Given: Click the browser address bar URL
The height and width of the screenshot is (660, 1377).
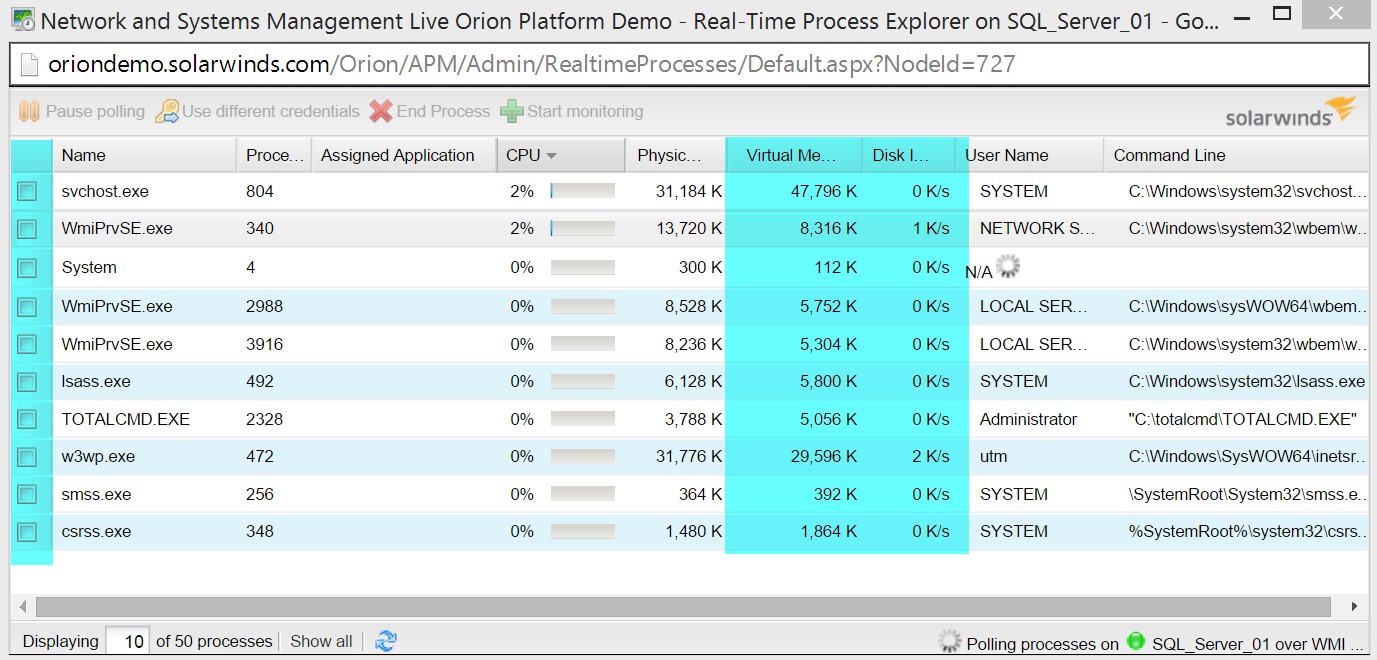Looking at the screenshot, I should (x=532, y=65).
